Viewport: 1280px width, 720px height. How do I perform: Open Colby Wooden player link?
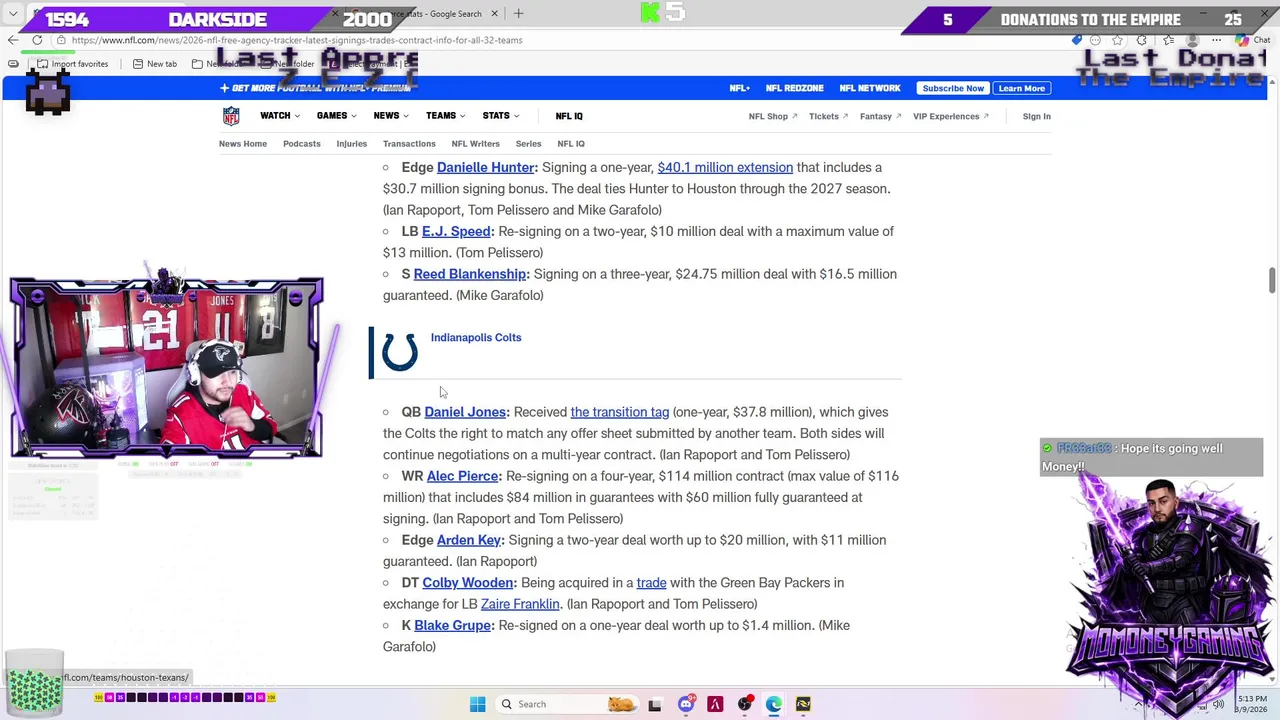click(x=467, y=583)
